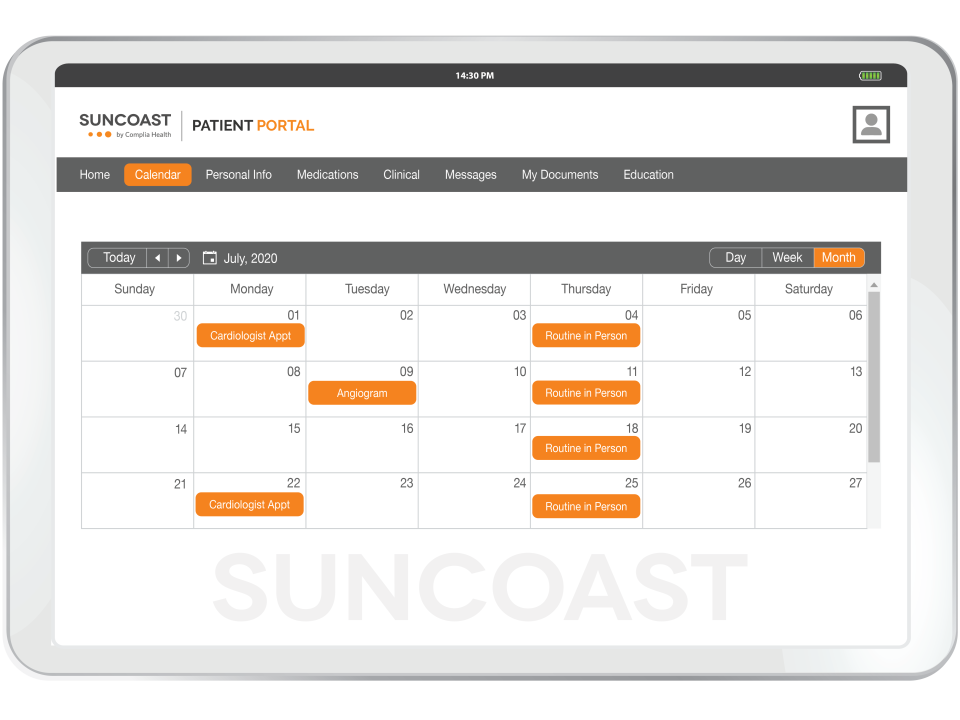The width and height of the screenshot is (960, 720).
Task: Click the next month arrow
Action: (x=179, y=257)
